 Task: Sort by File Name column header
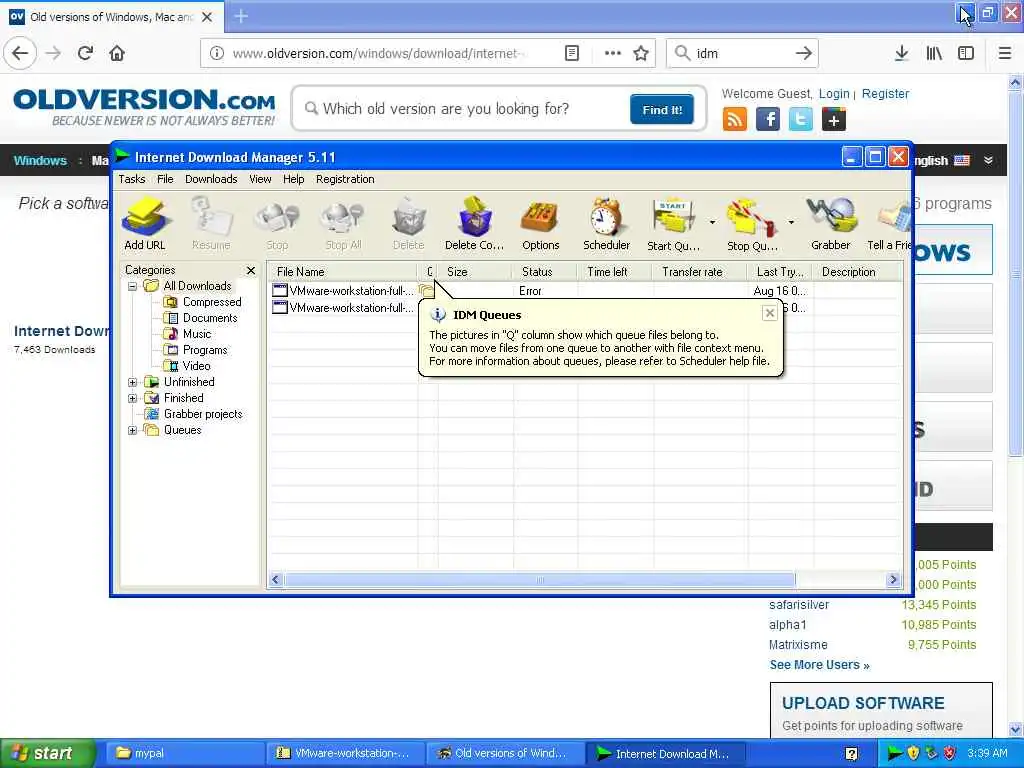(x=342, y=272)
